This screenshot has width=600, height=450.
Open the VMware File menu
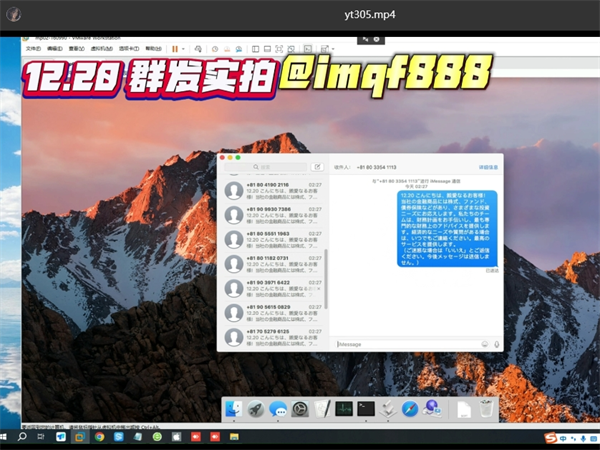33,48
